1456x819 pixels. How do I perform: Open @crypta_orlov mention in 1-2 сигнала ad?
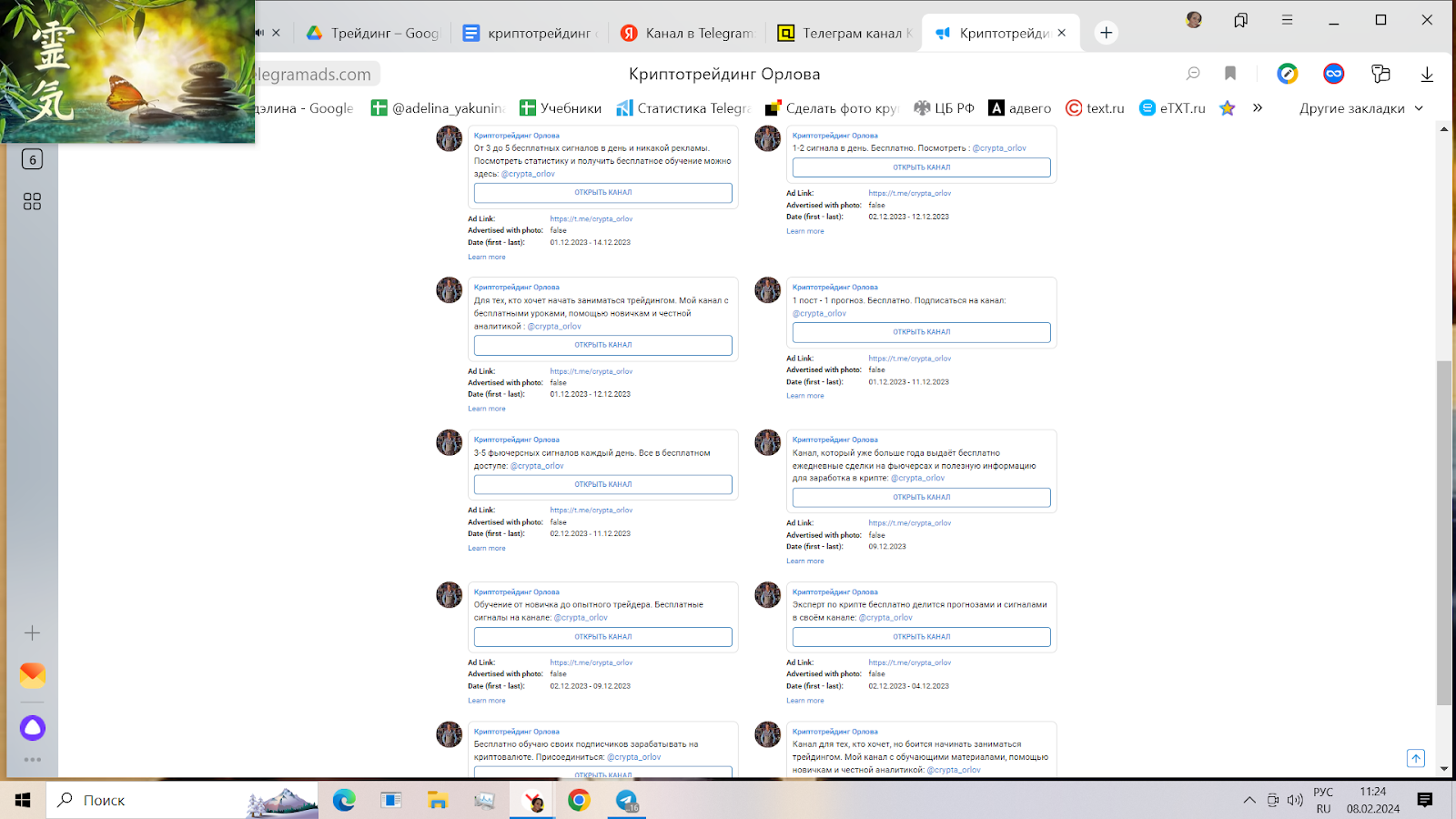[x=999, y=147]
